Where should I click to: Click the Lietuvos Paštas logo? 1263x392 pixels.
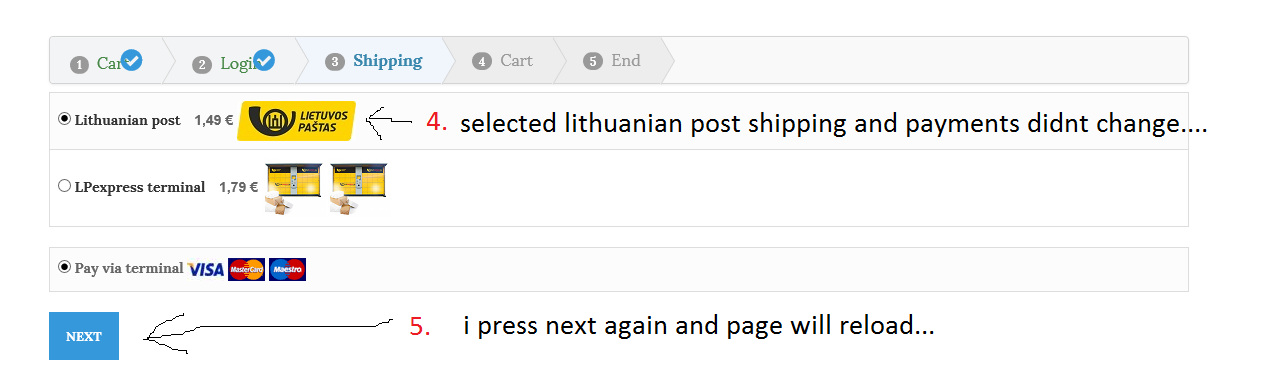(x=296, y=121)
